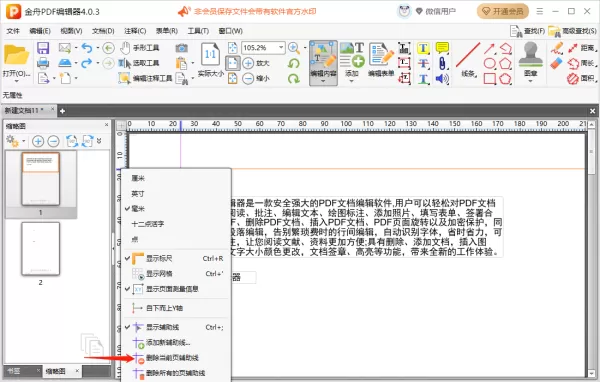Open the 工具(T) menu
This screenshot has height=382, width=600.
point(198,31)
